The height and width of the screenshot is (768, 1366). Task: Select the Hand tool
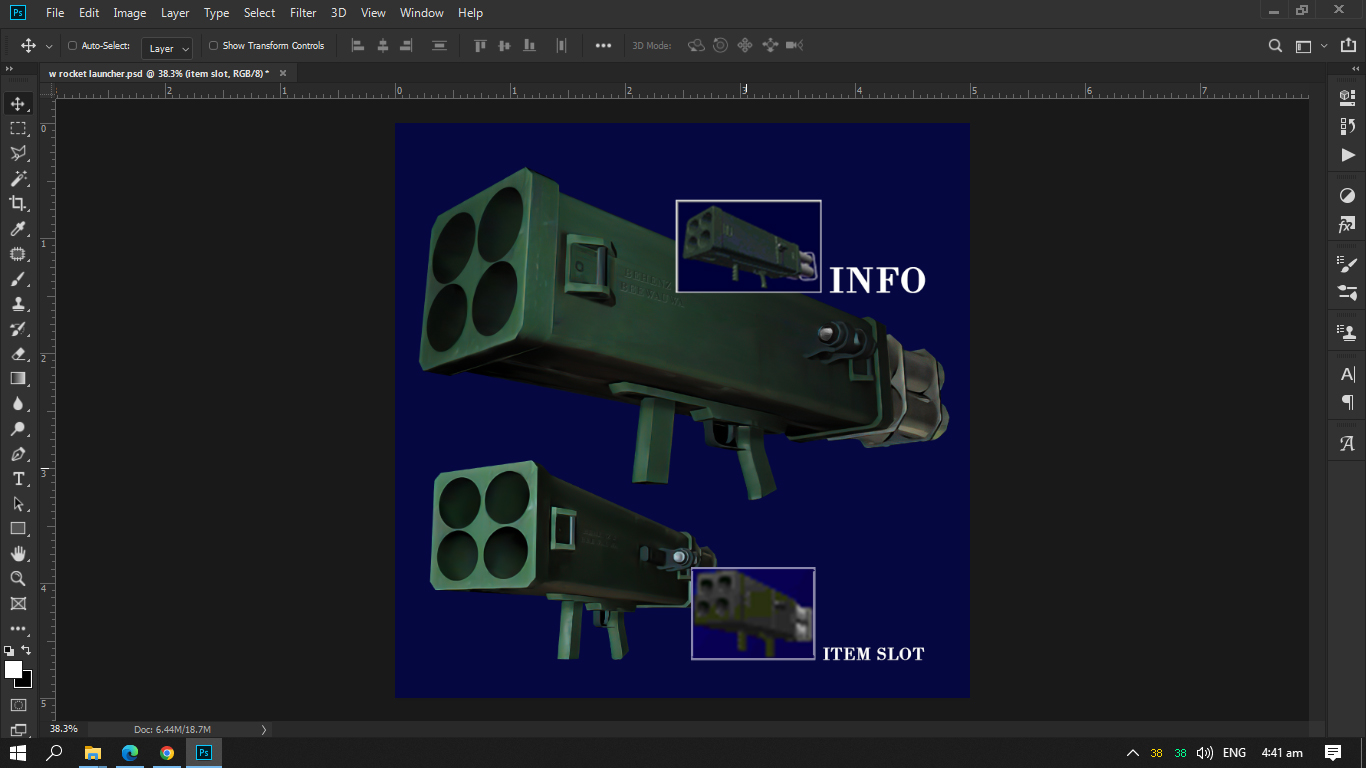coord(18,553)
